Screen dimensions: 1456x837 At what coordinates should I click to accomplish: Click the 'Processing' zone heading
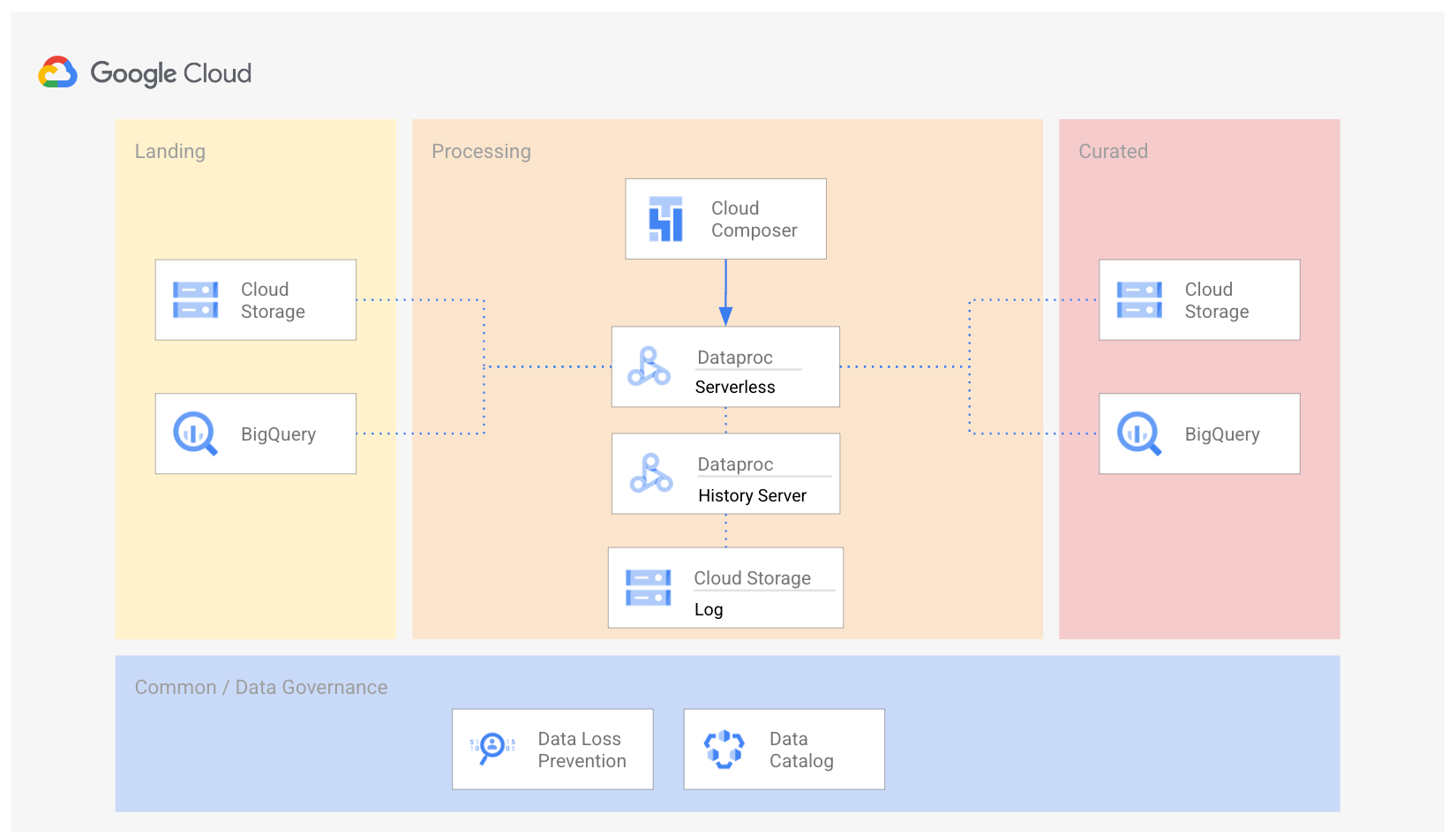click(x=481, y=151)
